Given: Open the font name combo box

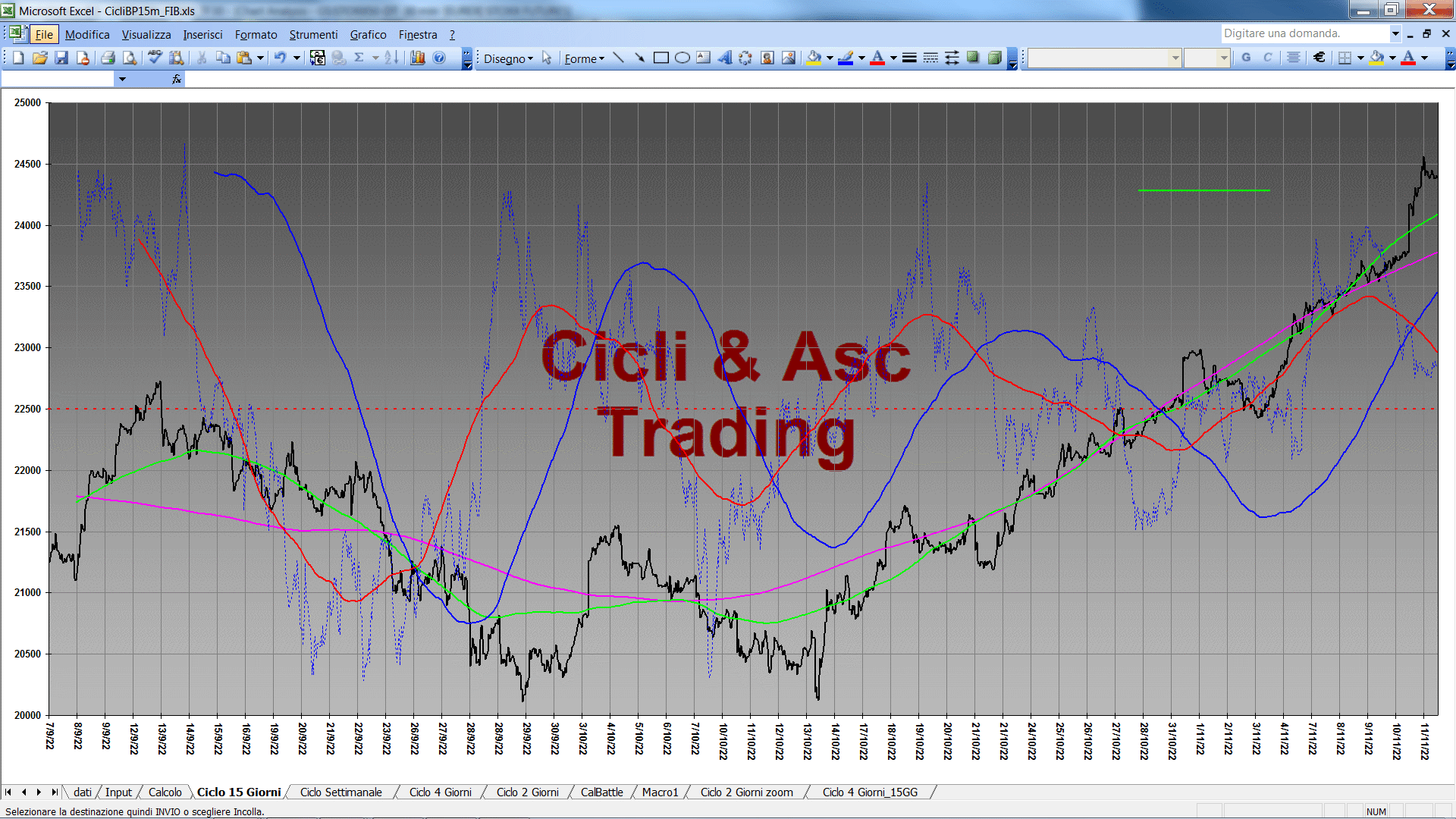Looking at the screenshot, I should click(x=1104, y=58).
